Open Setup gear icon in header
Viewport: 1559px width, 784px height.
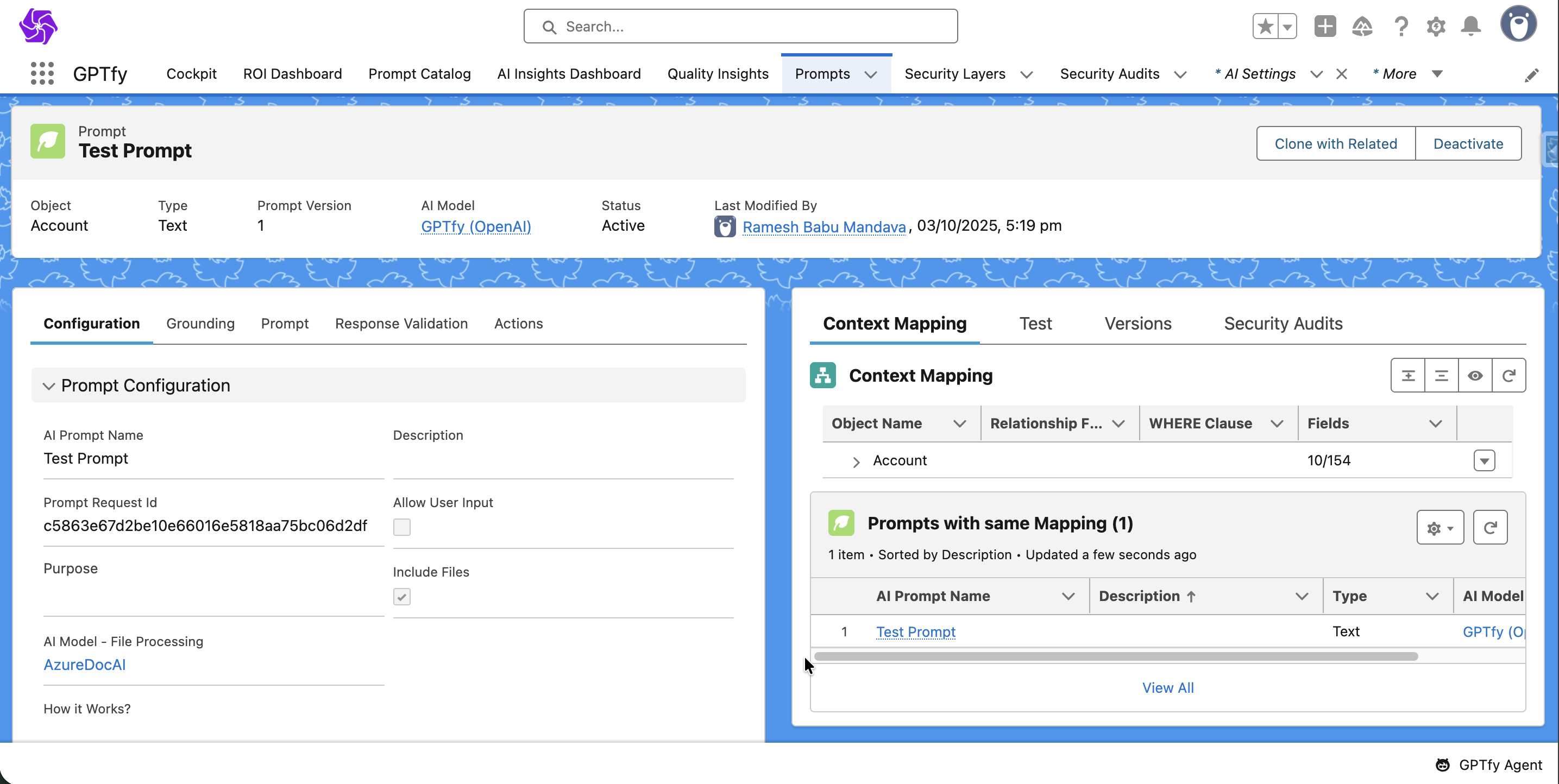(1436, 26)
